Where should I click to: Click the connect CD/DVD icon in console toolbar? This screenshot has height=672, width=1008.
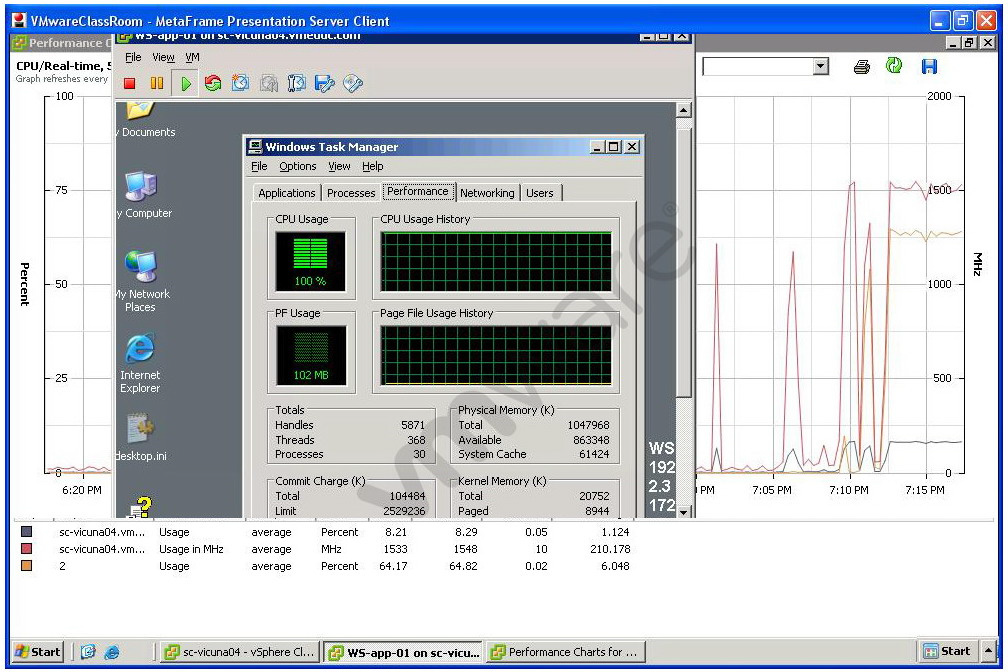tap(353, 84)
